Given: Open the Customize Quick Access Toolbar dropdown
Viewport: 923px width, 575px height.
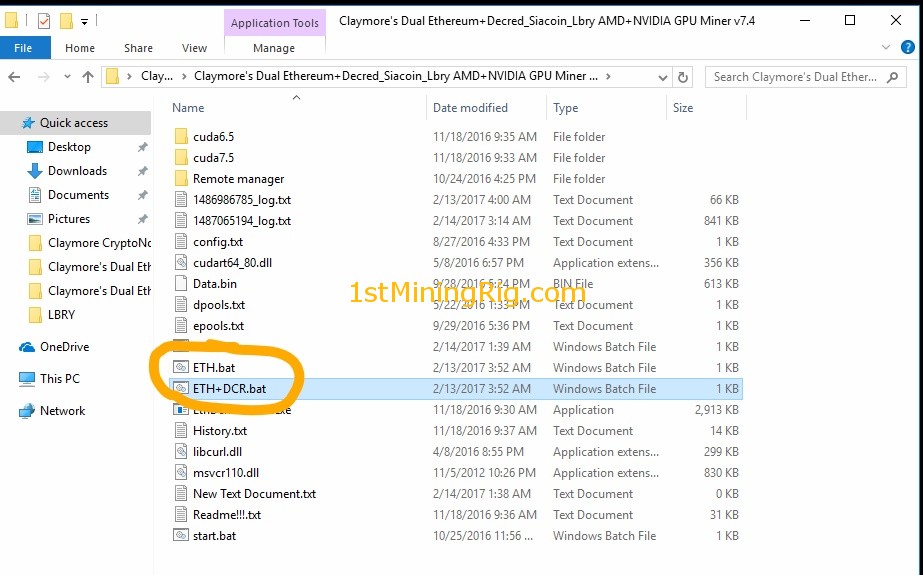Looking at the screenshot, I should 84,22.
